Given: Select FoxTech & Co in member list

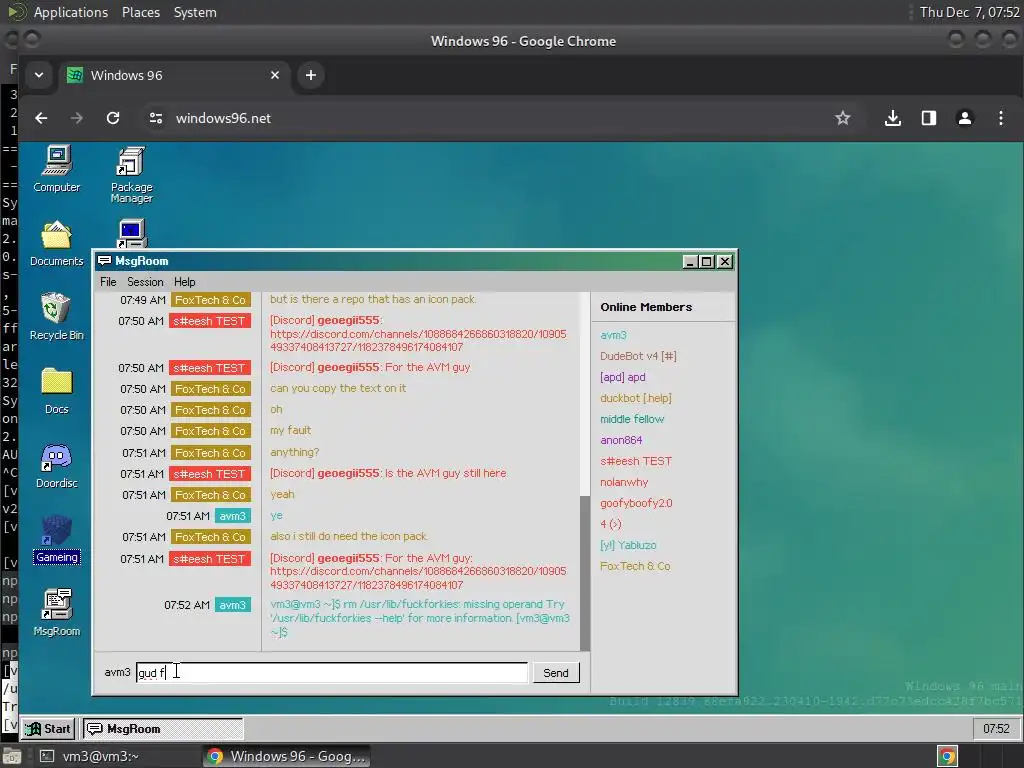Looking at the screenshot, I should (x=635, y=566).
